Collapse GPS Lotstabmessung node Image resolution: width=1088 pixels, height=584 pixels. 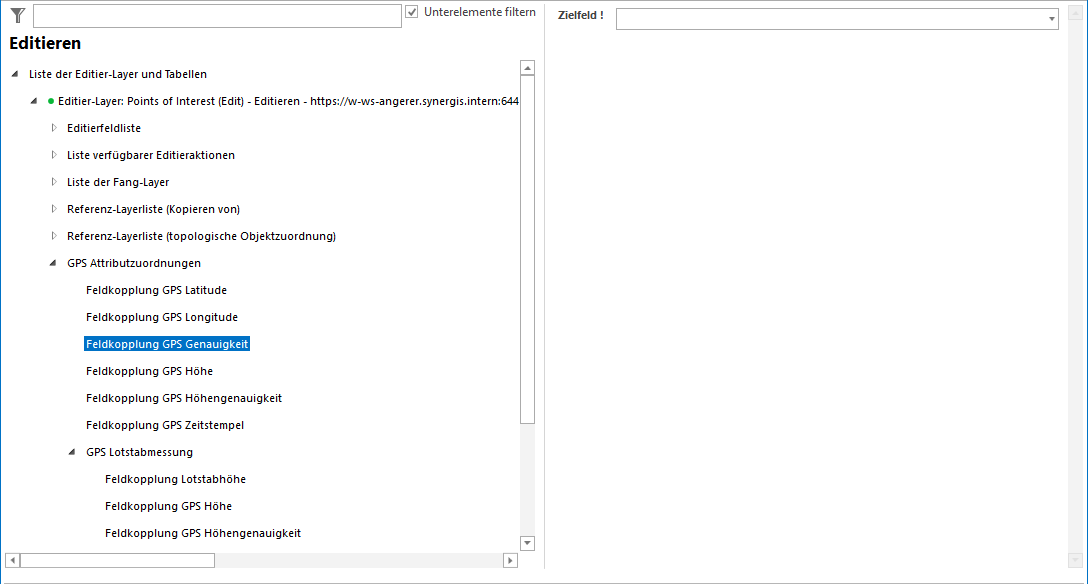(x=71, y=452)
